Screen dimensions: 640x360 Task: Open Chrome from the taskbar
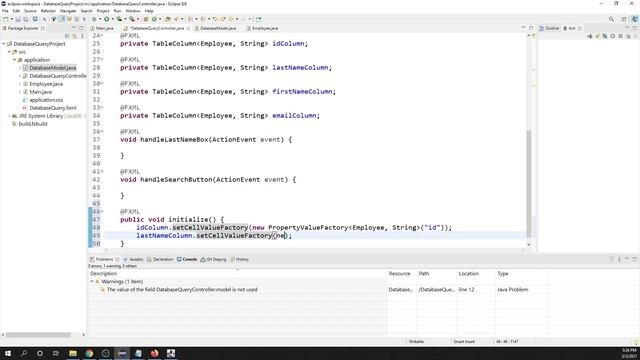point(89,353)
